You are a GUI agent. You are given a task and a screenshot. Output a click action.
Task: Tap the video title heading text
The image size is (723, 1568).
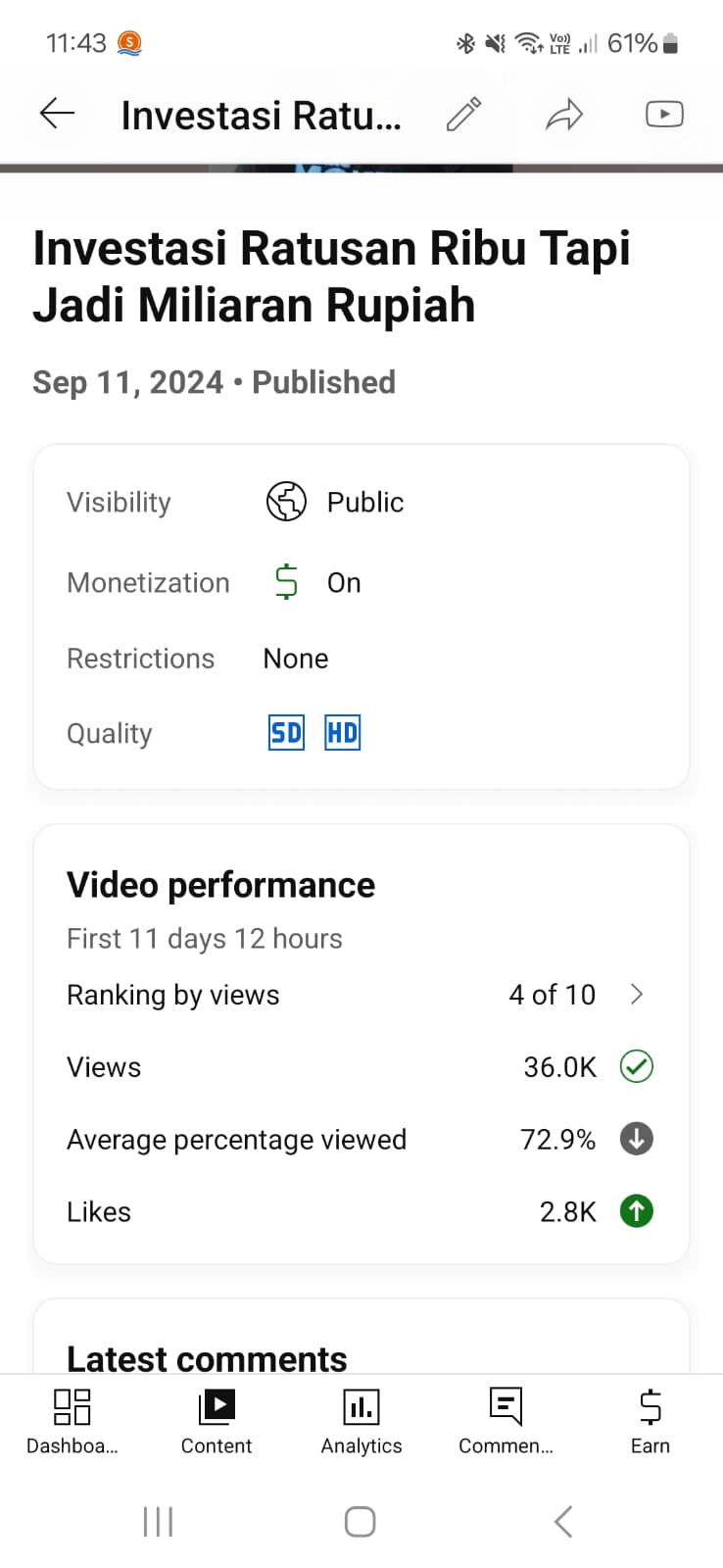pos(331,275)
